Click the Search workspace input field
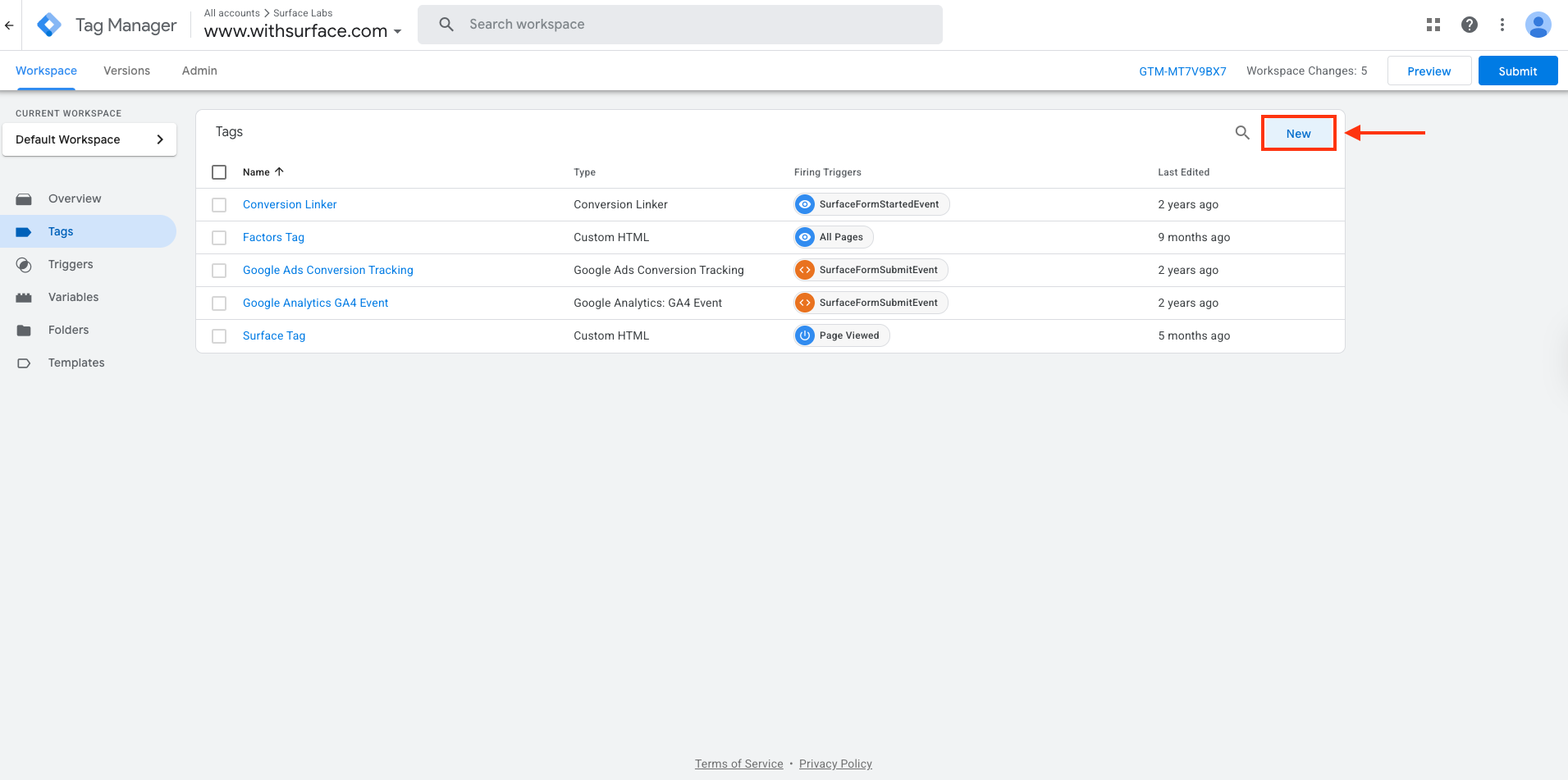 (x=679, y=24)
